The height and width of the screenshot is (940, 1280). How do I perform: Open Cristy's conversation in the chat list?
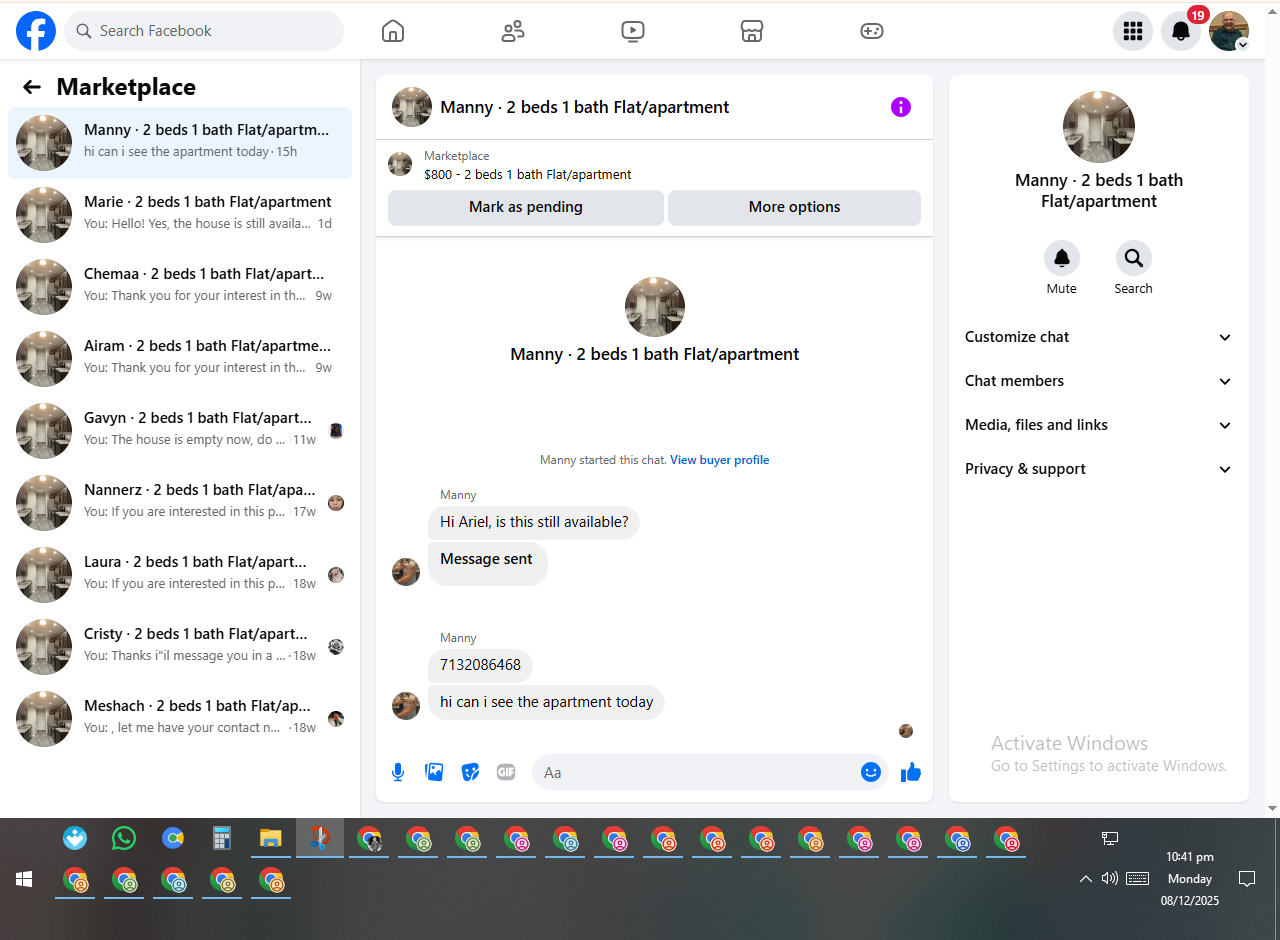pos(180,647)
